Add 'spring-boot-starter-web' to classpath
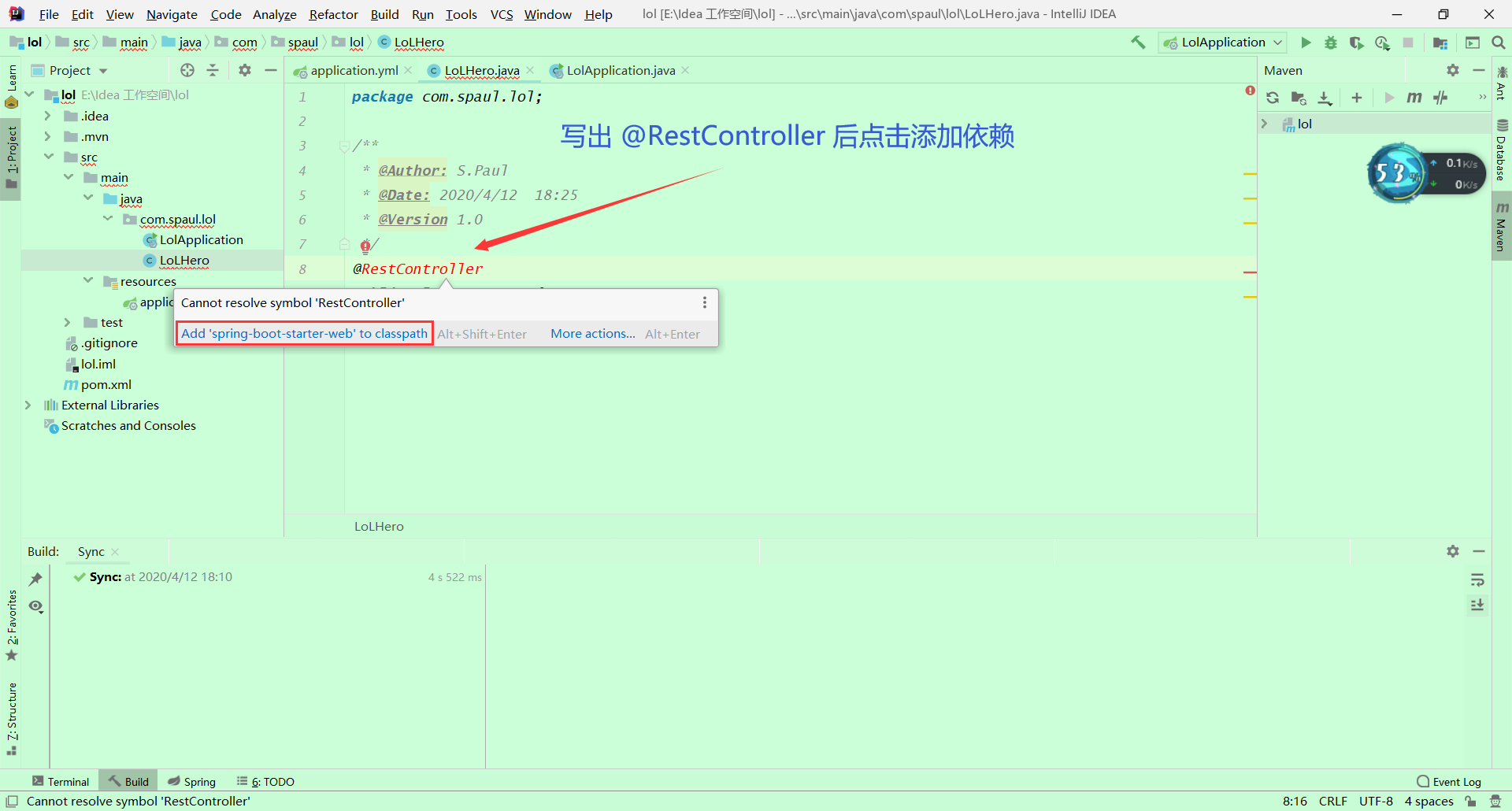The height and width of the screenshot is (811, 1512). click(x=304, y=333)
